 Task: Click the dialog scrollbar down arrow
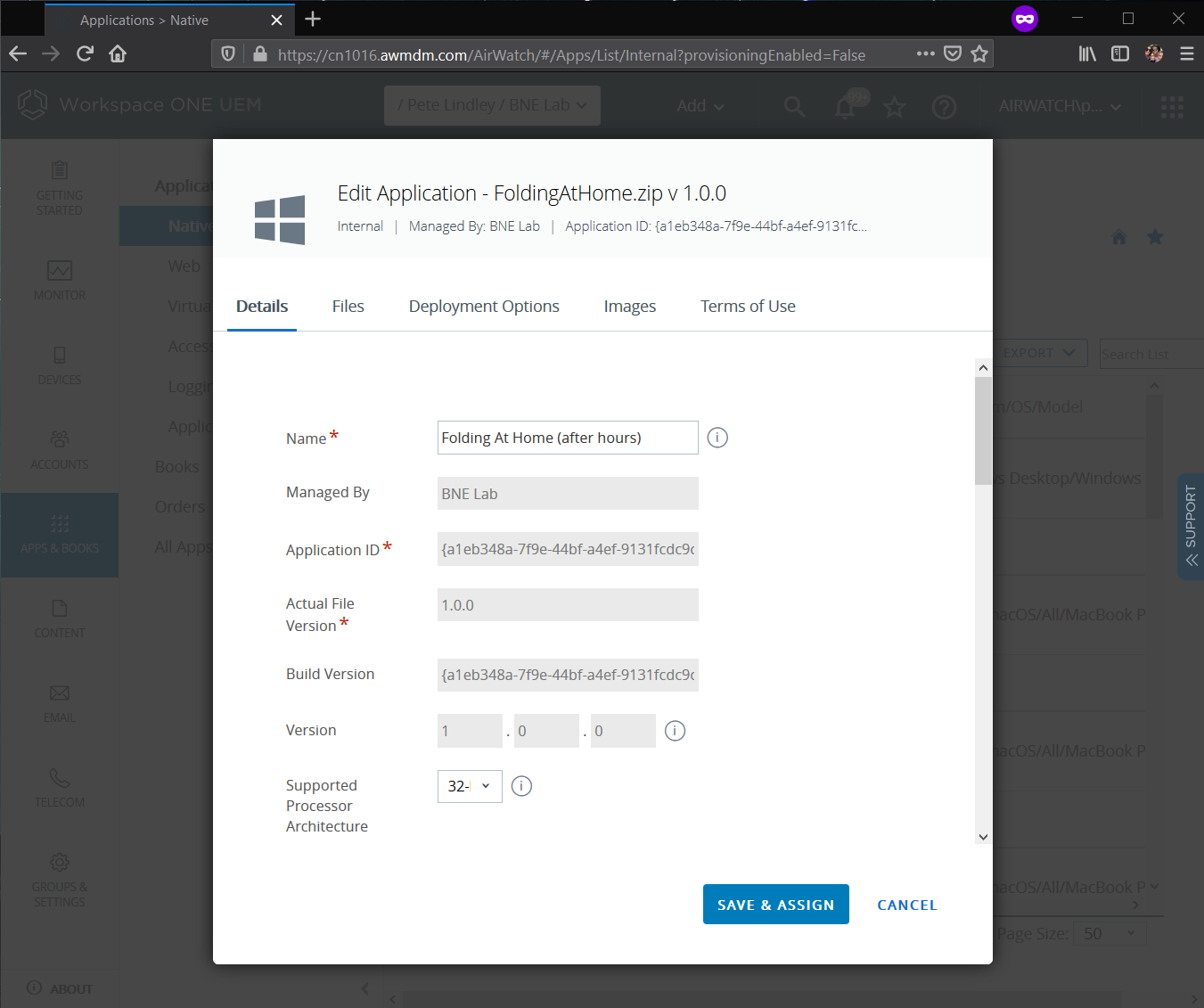tap(983, 837)
